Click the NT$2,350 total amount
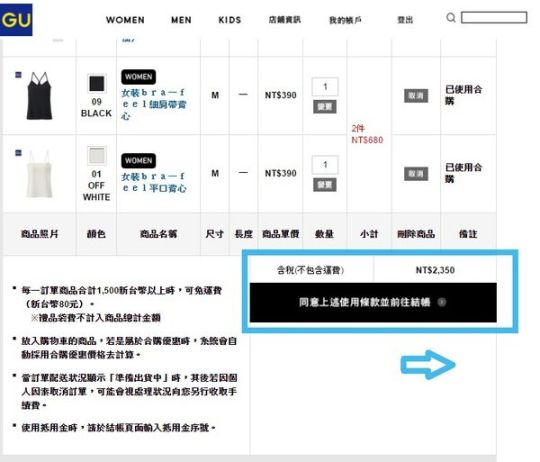540x462 pixels. pyautogui.click(x=435, y=270)
